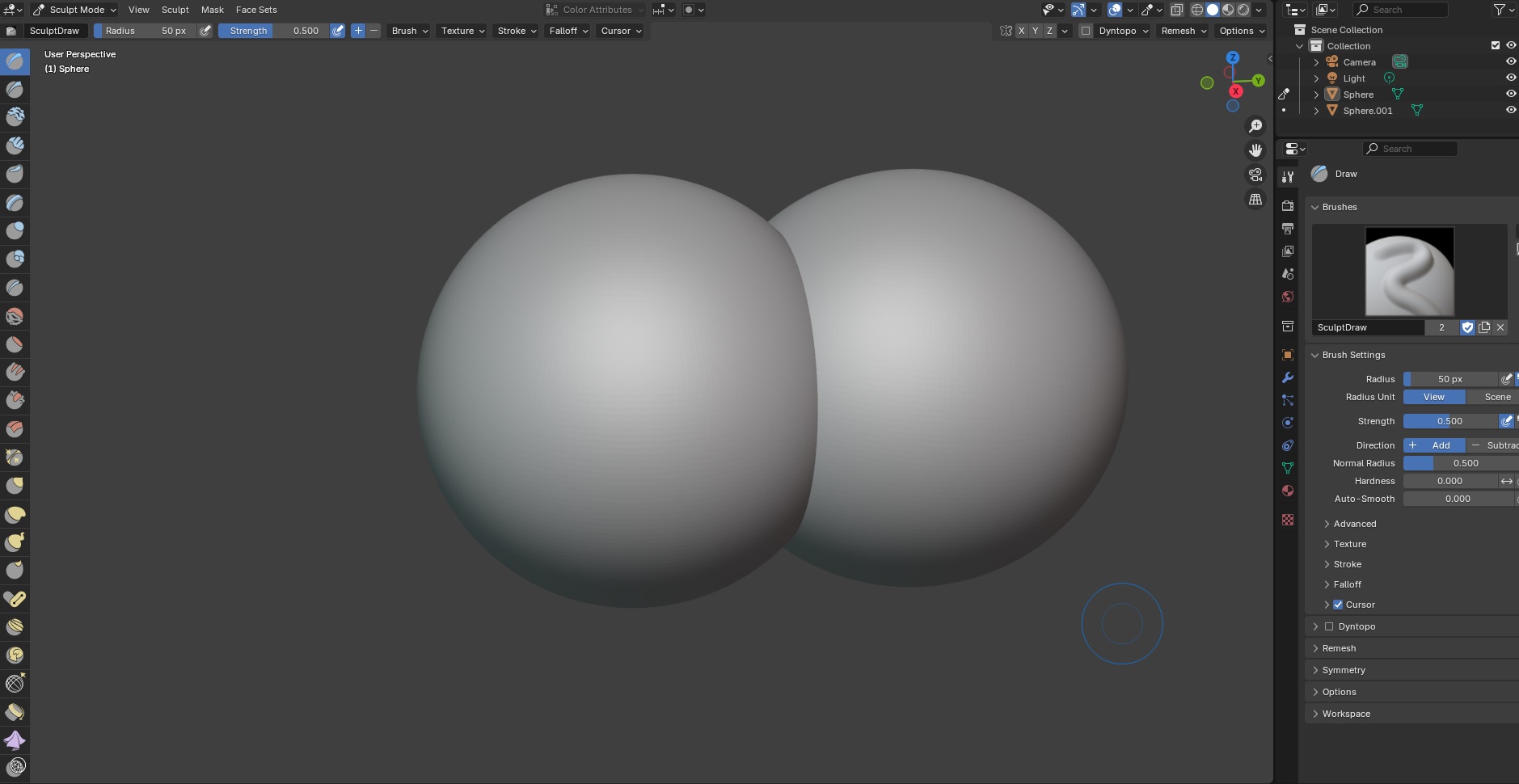Expand the Advanced brush settings
1519x784 pixels.
click(1354, 524)
